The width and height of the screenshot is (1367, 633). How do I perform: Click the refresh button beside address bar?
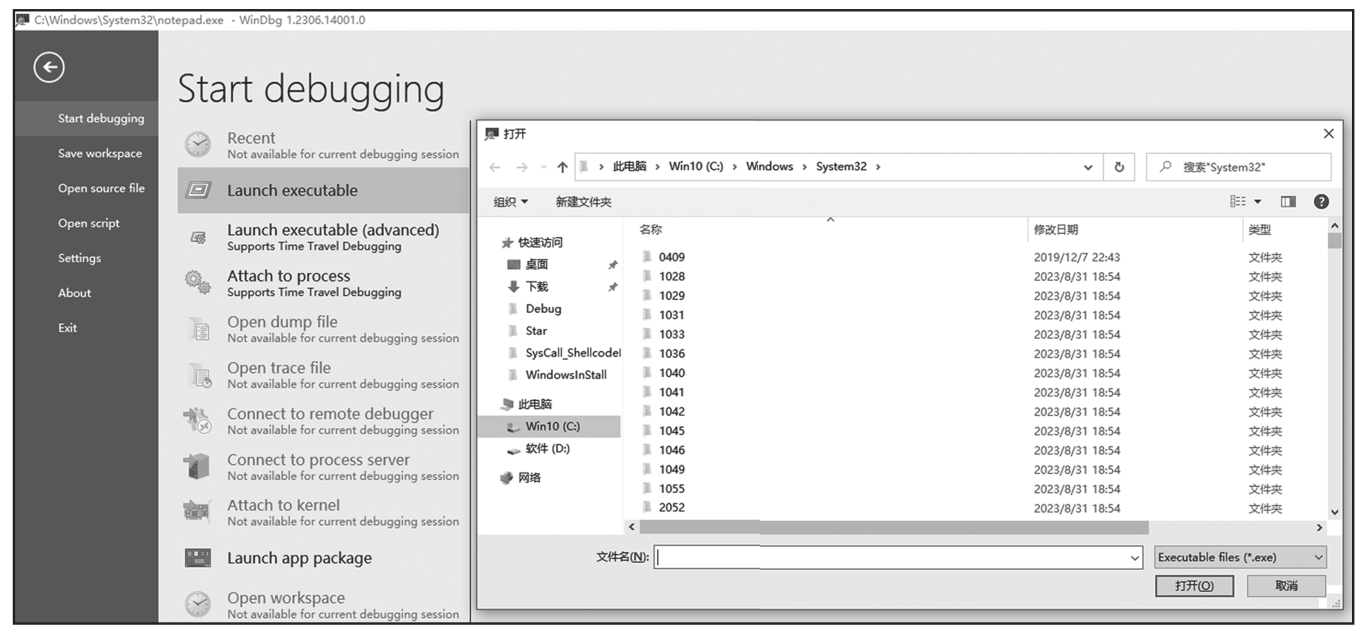click(x=1119, y=167)
